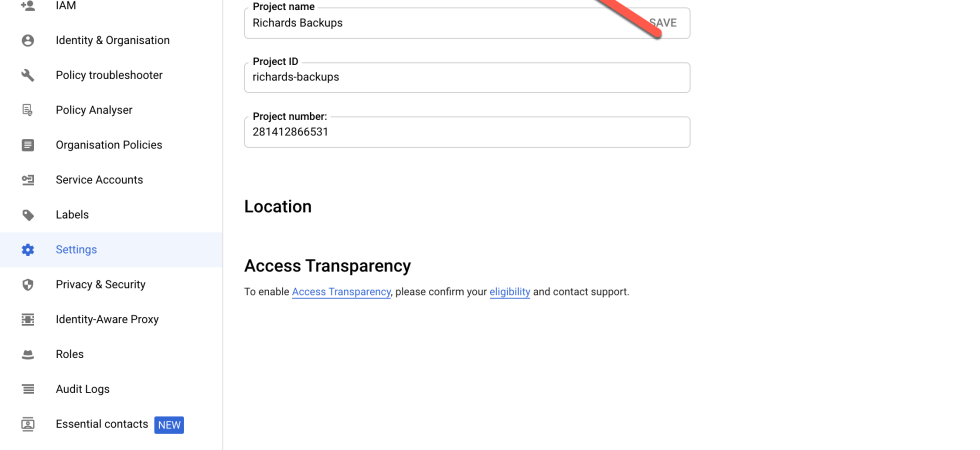Follow the eligibility link

point(509,292)
